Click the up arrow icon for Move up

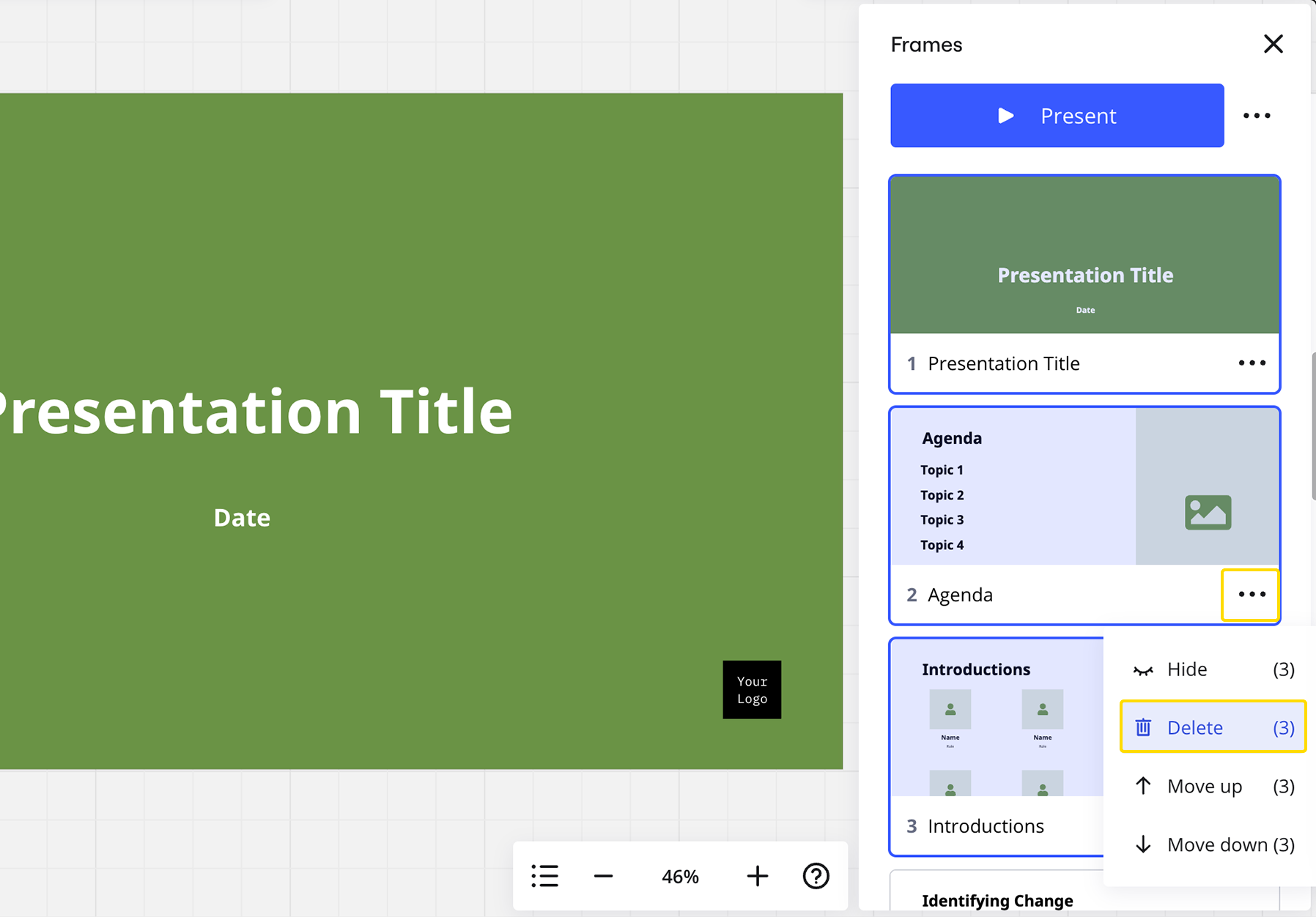(1143, 786)
